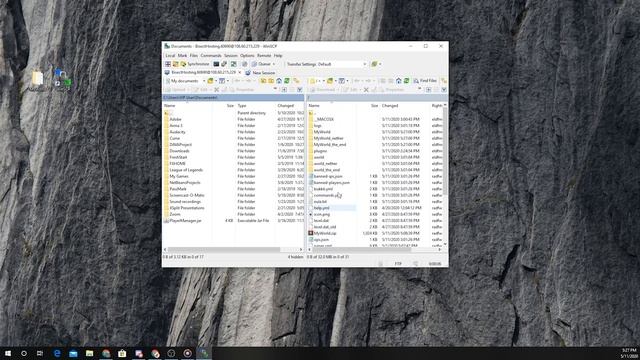Screen dimensions: 640x360
Task: Select the Downloads folder in local panel
Action: pos(179,151)
